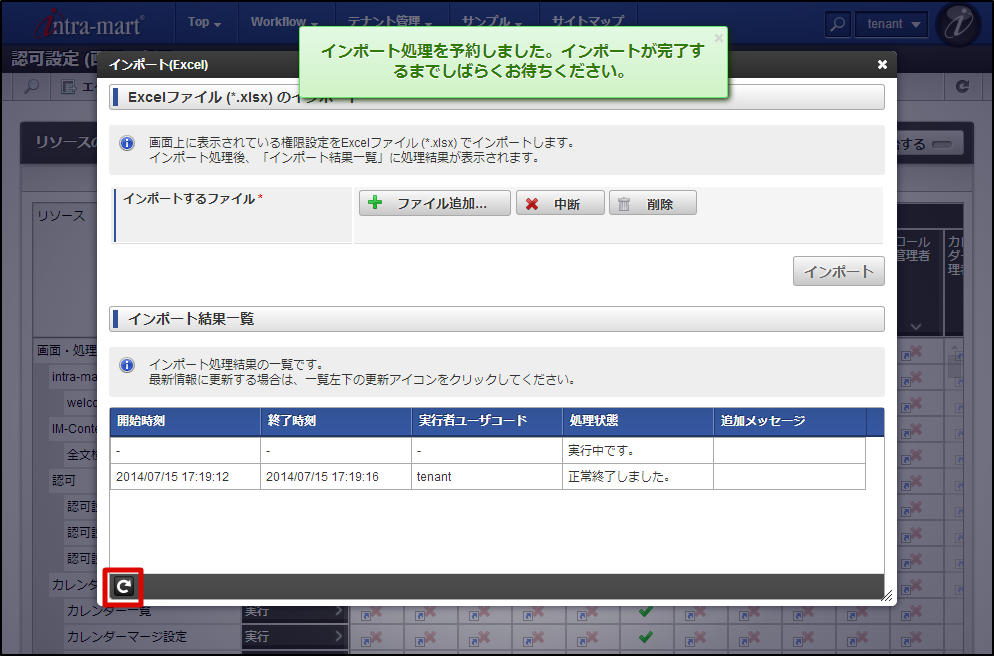Viewport: 994px width, 656px height.
Task: Open the tenant dropdown
Action: pyautogui.click(x=891, y=23)
